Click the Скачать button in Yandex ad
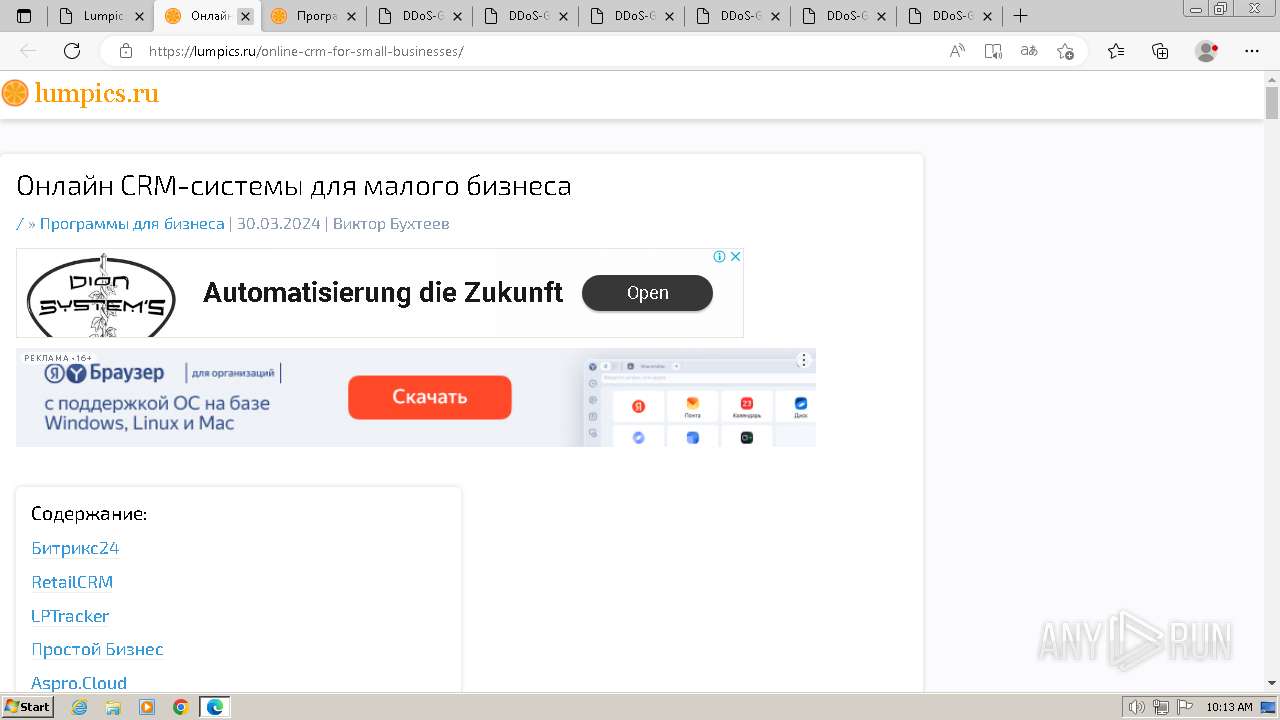Image resolution: width=1280 pixels, height=720 pixels. pyautogui.click(x=430, y=397)
